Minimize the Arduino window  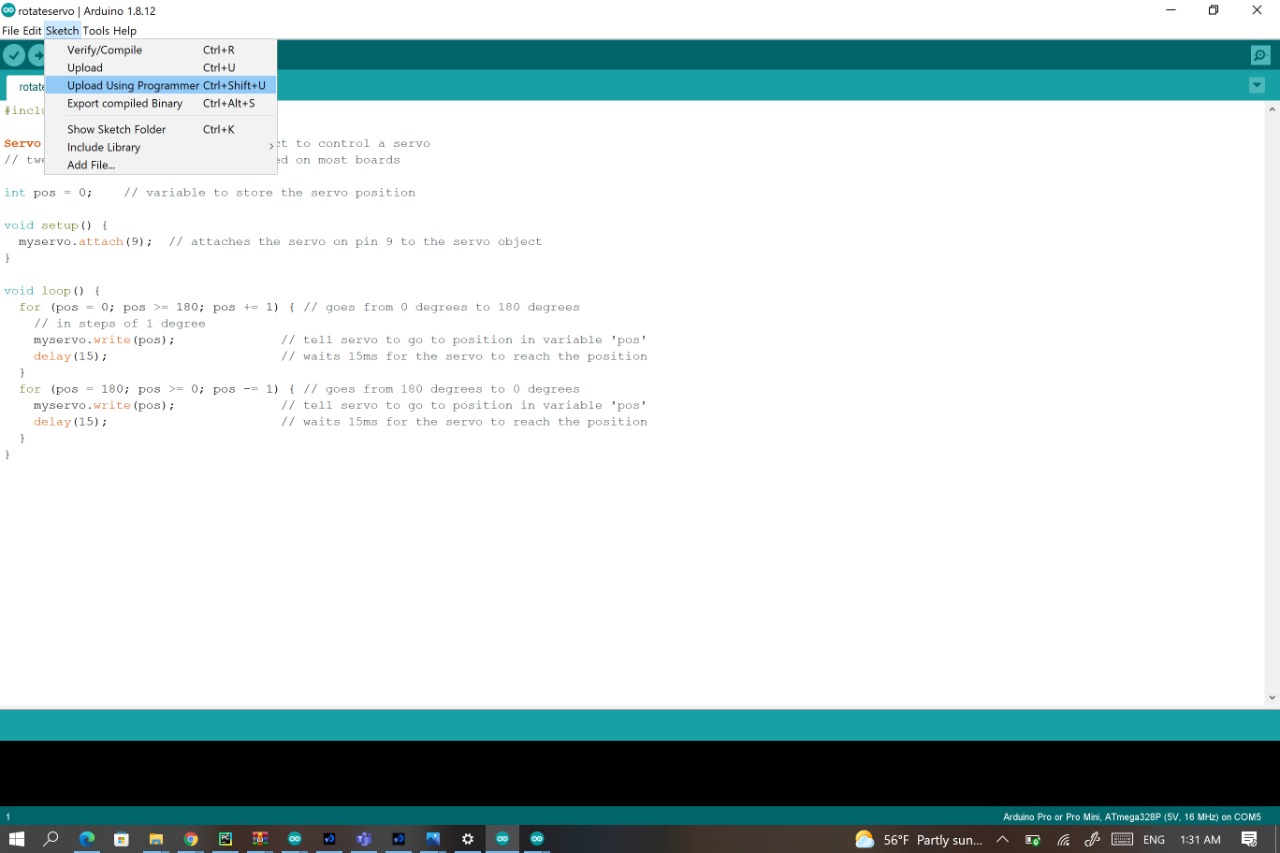click(x=1171, y=10)
